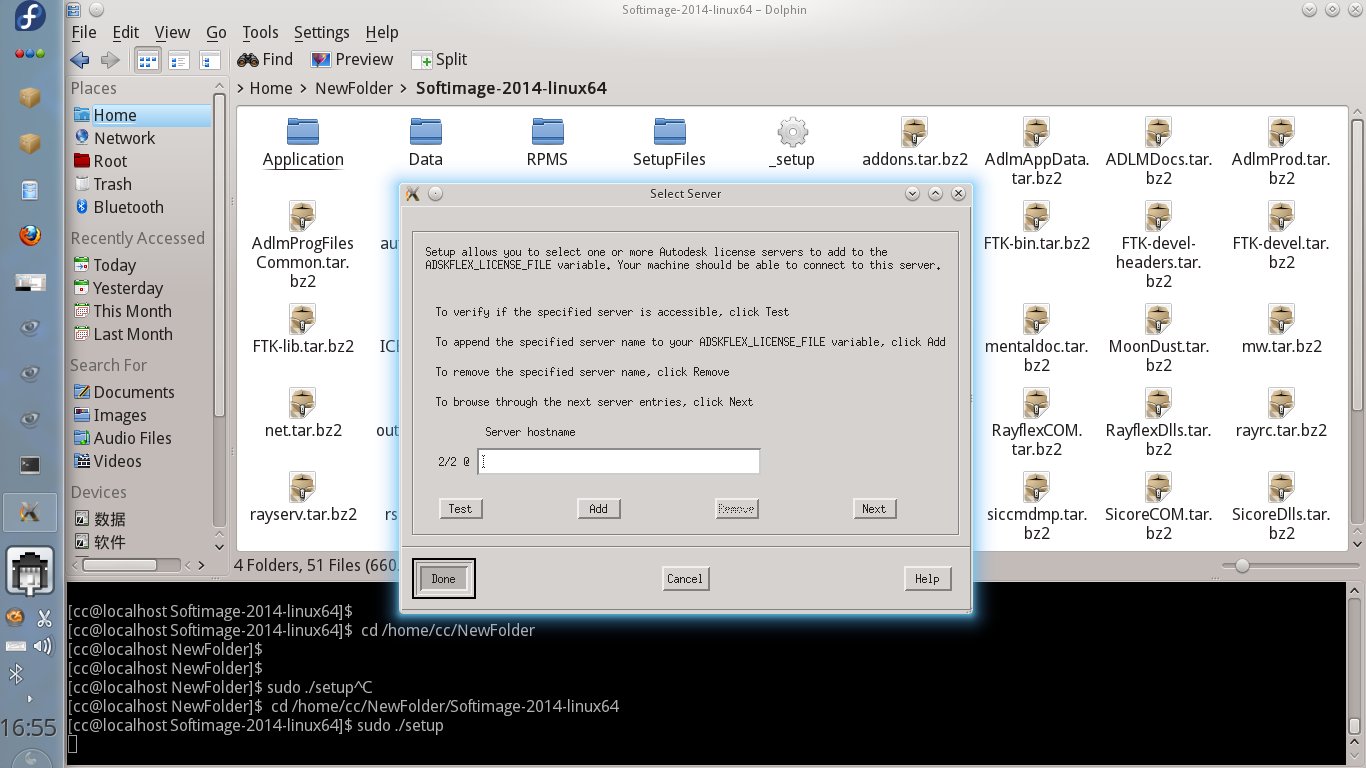Select the Data folder icon
This screenshot has height=768, width=1366.
[x=425, y=131]
